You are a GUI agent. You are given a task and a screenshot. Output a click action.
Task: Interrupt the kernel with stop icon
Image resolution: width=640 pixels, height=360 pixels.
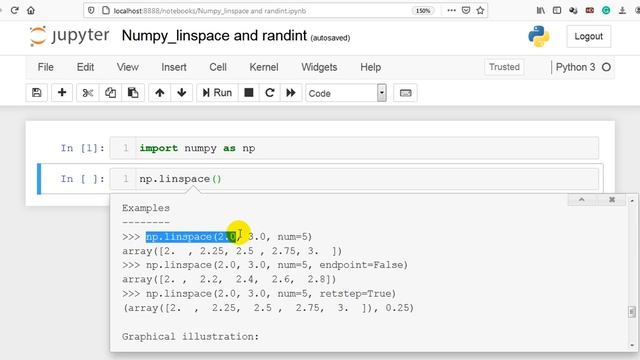tap(249, 93)
